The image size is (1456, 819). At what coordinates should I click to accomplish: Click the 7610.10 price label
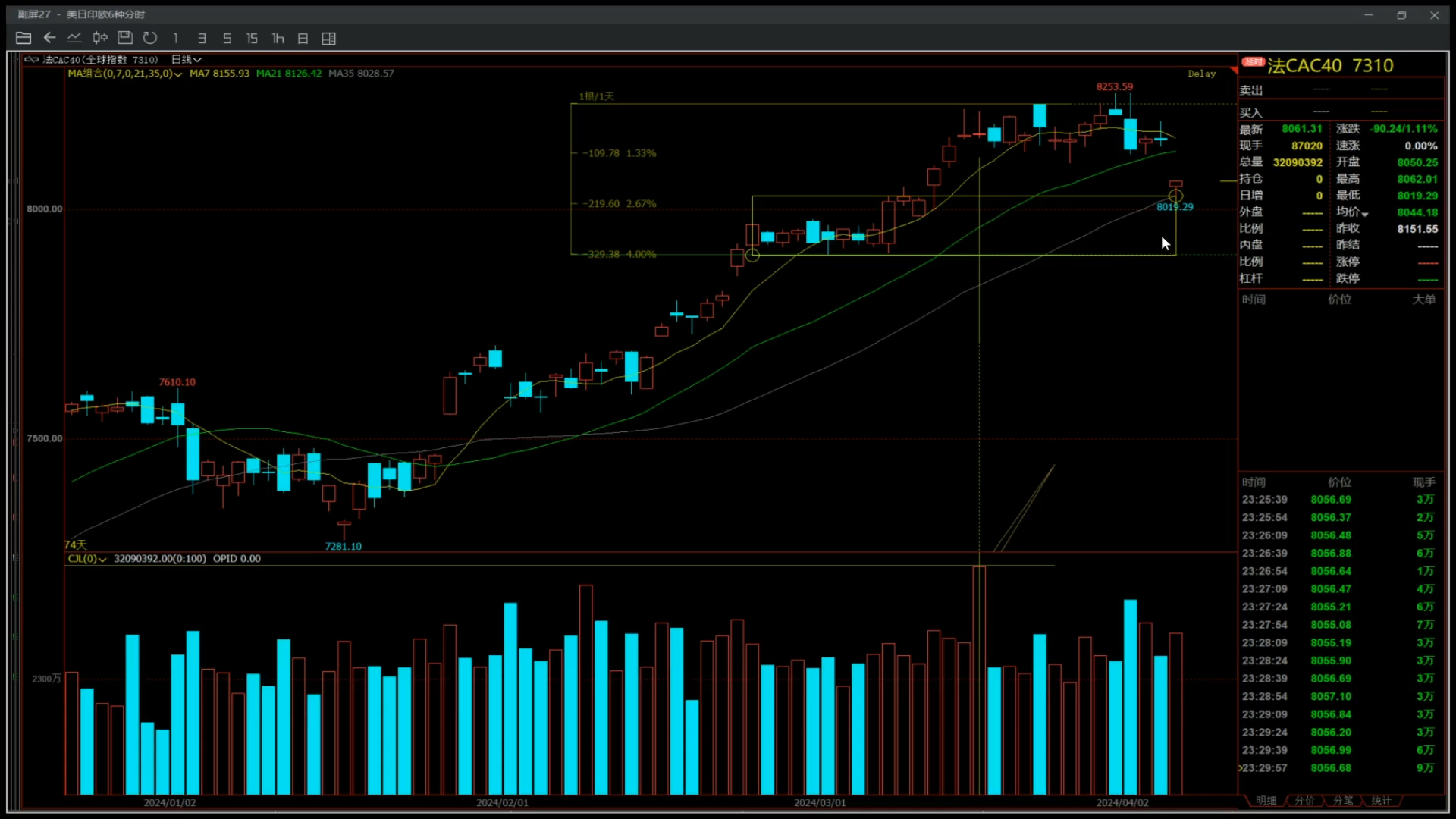(x=177, y=382)
